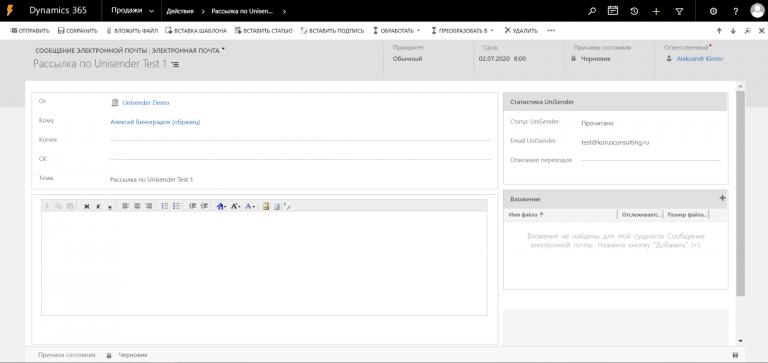768x363 pixels.
Task: Click the Копия recipient input field
Action: [x=300, y=140]
